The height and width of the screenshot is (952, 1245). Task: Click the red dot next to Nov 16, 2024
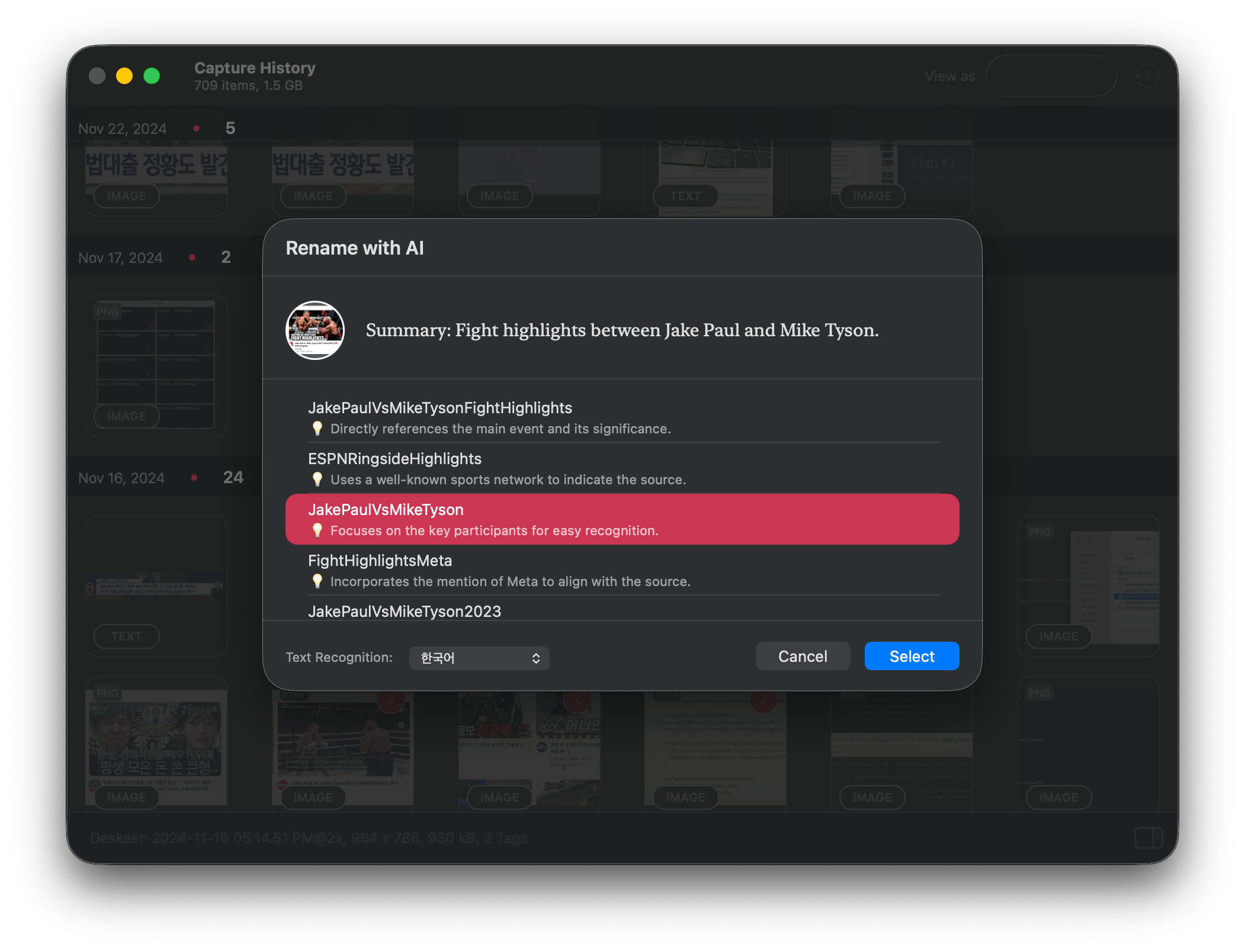[x=194, y=478]
